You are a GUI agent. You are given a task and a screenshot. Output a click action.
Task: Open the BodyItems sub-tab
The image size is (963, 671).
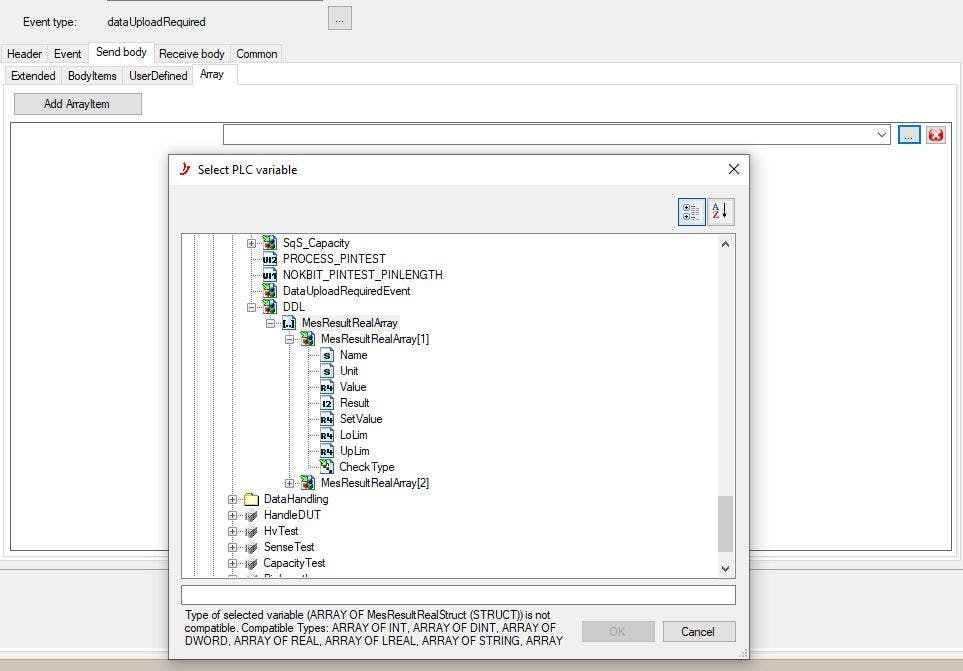pos(92,76)
